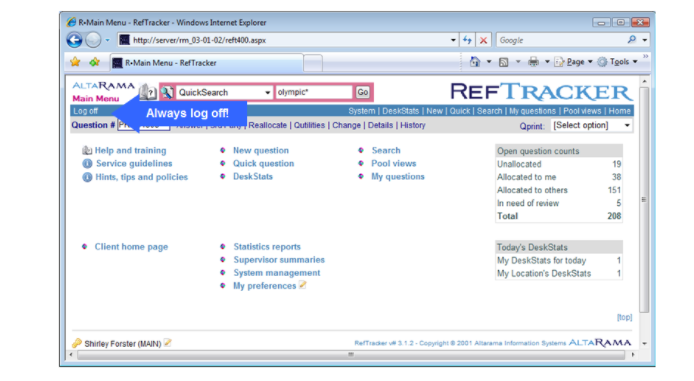
Task: Open the Qprint Select option dropdown
Action: 592,125
